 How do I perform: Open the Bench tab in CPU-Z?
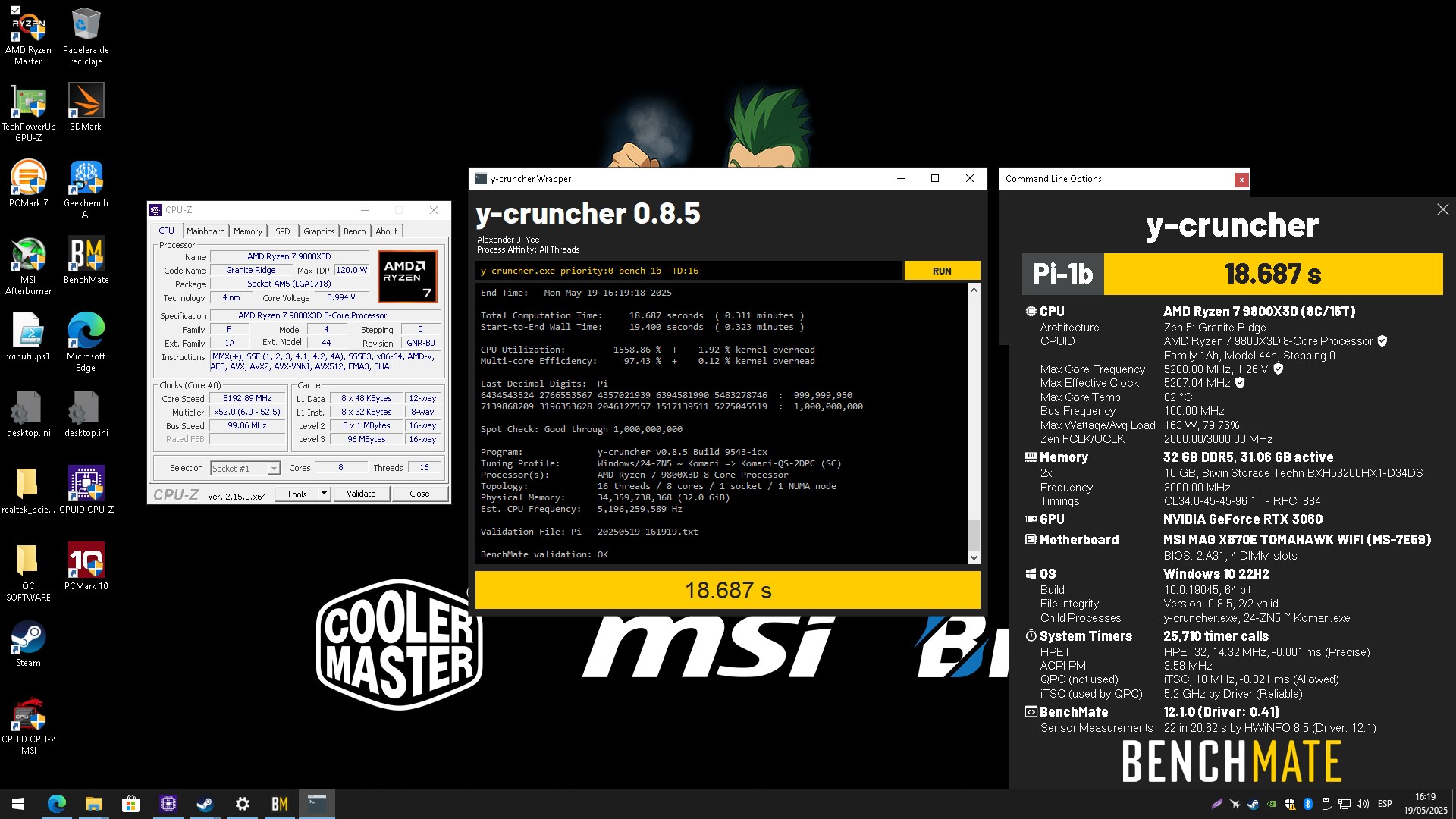coord(354,231)
